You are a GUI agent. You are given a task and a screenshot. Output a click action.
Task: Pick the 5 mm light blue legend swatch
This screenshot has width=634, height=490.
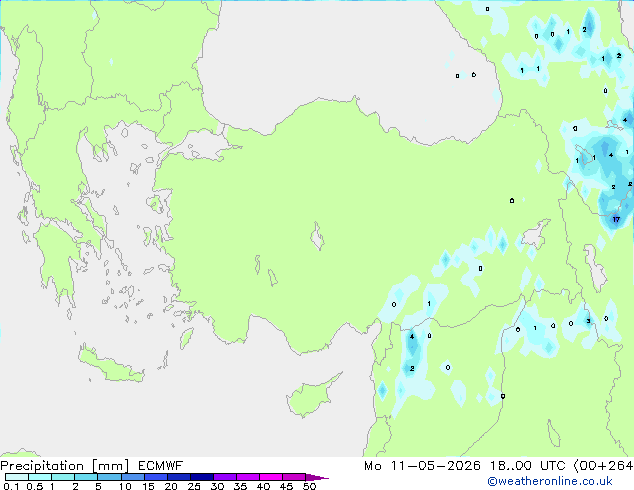pos(110,477)
